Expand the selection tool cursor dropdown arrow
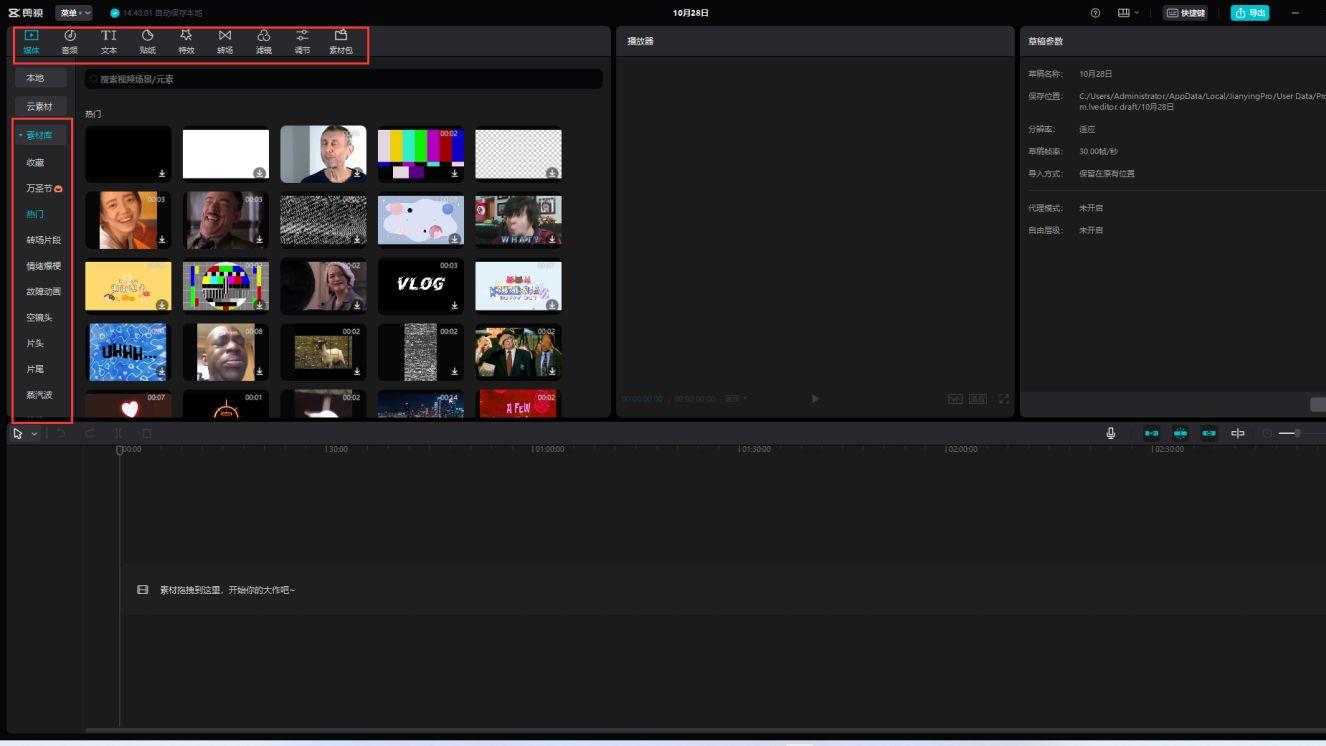1326x746 pixels. click(34, 434)
